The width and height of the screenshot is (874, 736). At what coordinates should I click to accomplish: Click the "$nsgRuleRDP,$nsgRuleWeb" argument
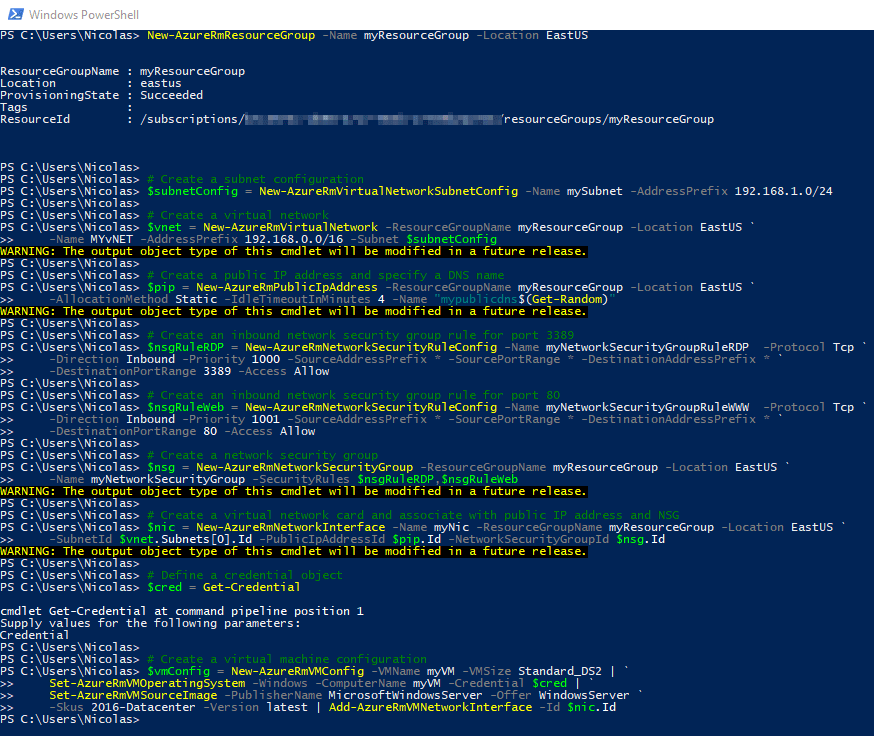438,480
